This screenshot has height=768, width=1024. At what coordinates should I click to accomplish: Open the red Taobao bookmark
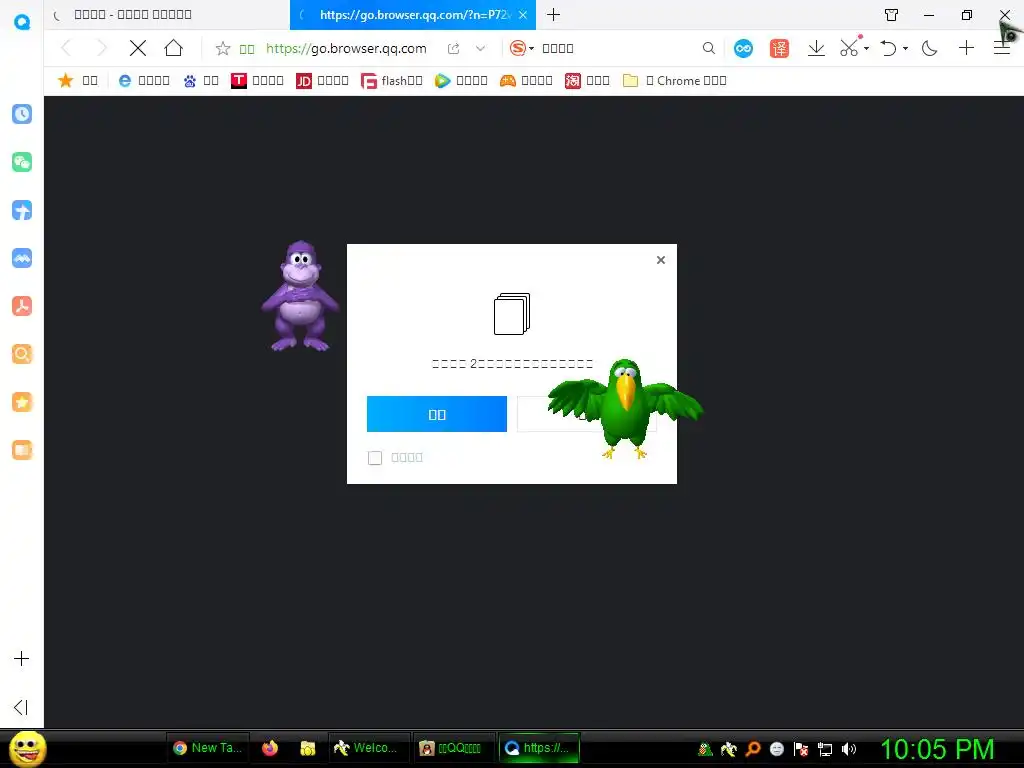(x=587, y=80)
